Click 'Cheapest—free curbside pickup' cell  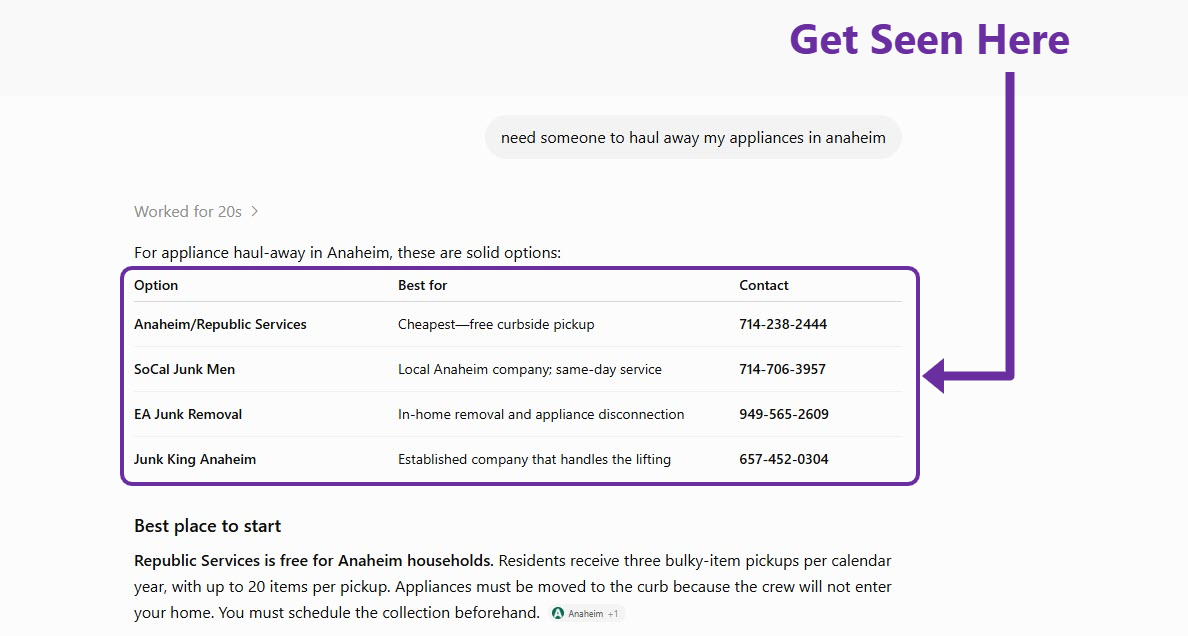tap(496, 324)
